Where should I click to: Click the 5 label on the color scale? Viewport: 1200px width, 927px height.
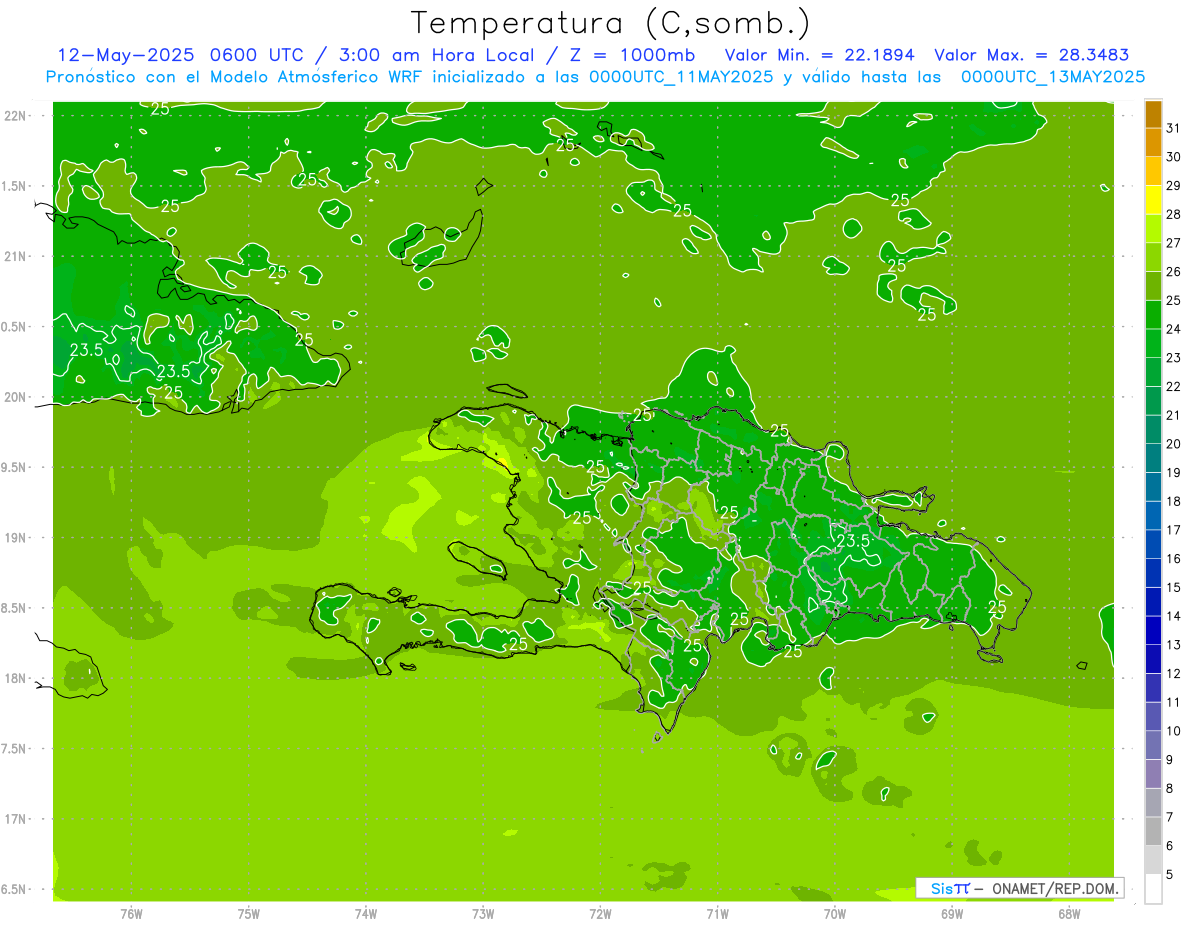(1170, 874)
